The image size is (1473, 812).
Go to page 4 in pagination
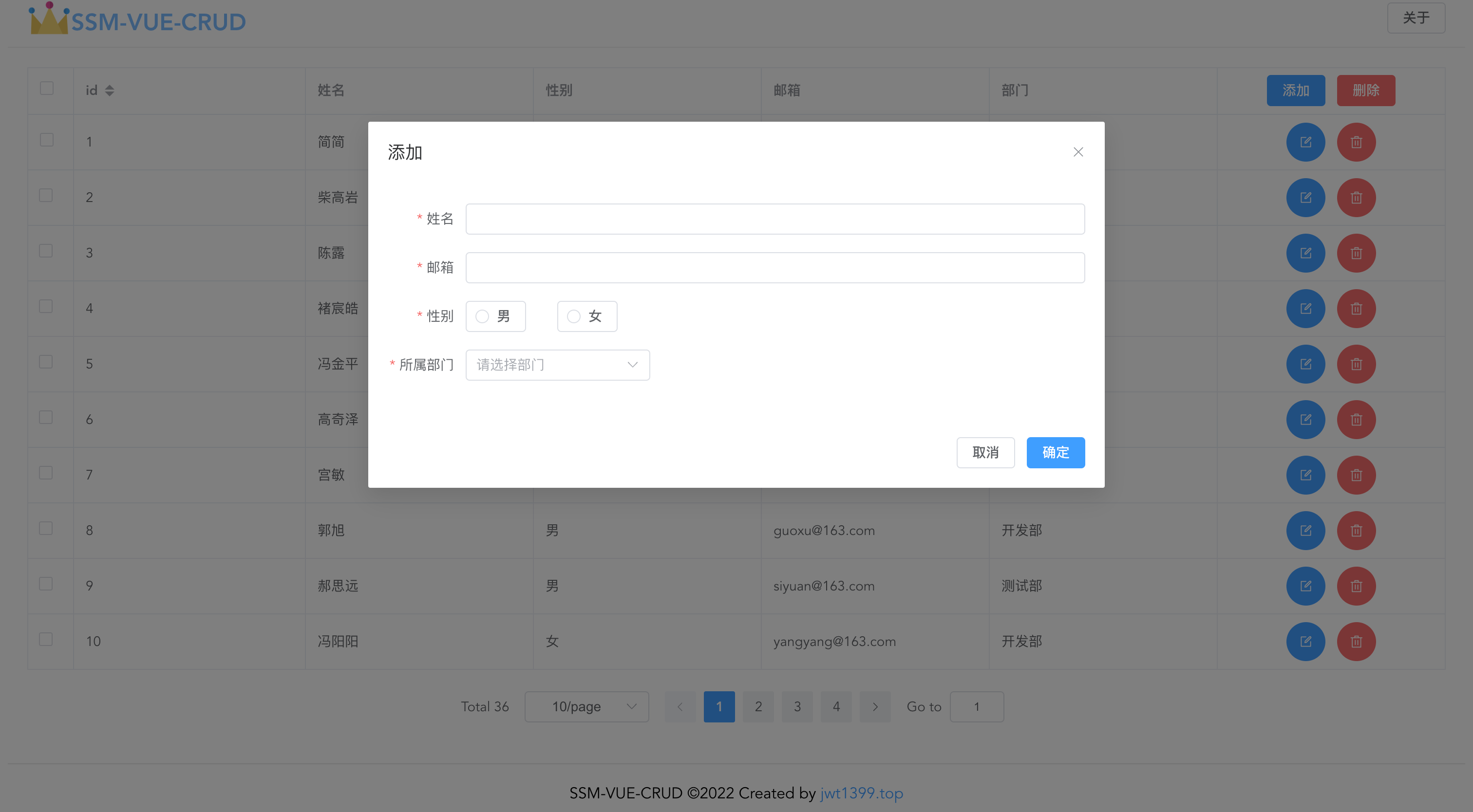[836, 707]
